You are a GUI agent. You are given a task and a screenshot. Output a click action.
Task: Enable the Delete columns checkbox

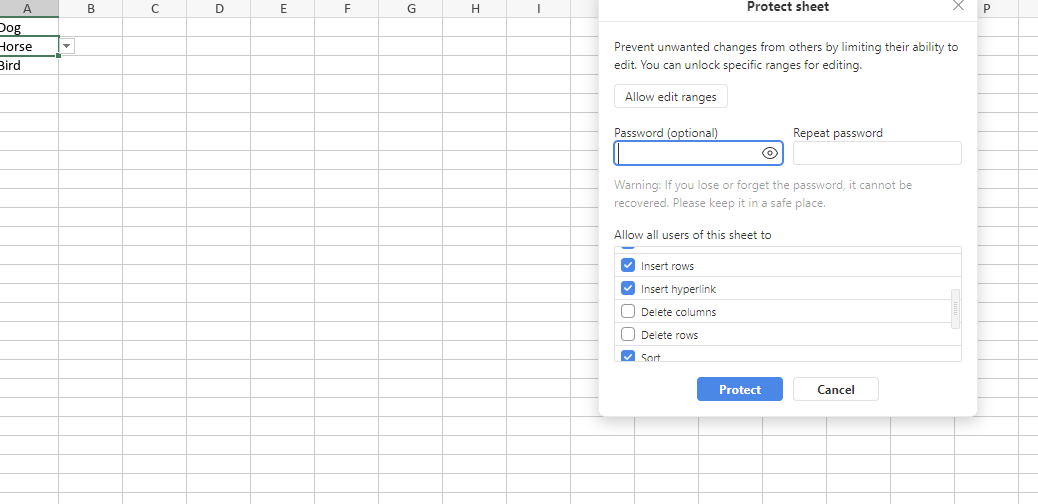pos(628,311)
